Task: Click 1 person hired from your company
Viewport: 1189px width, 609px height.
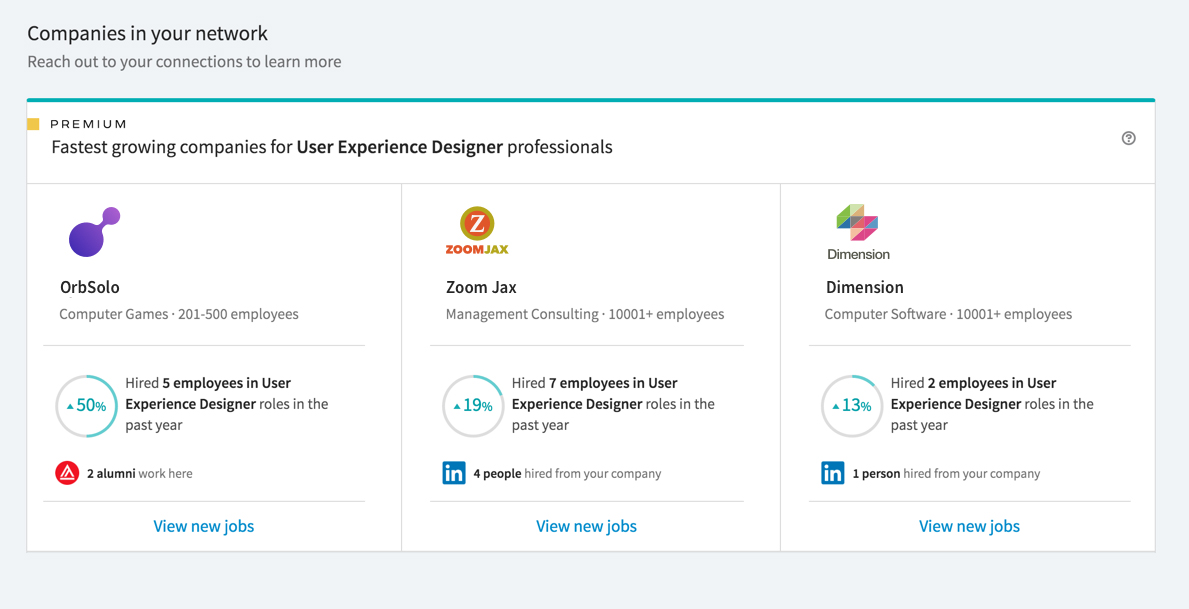Action: (x=946, y=473)
